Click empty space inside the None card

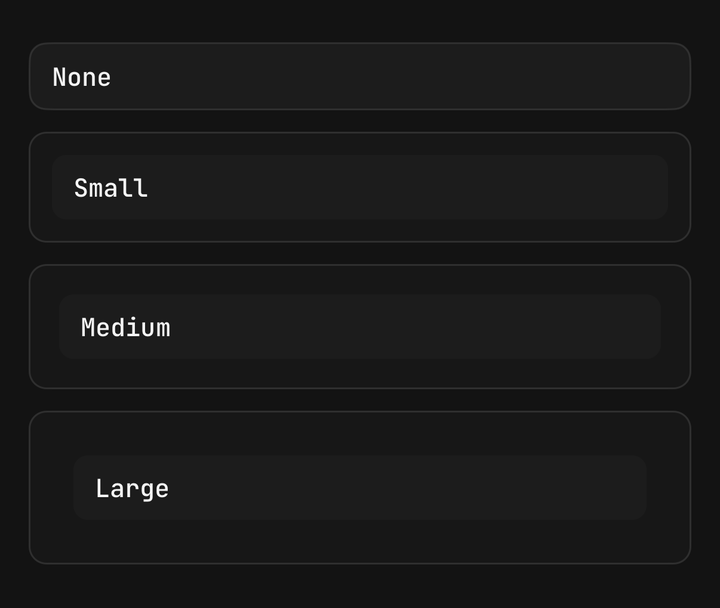point(399,76)
